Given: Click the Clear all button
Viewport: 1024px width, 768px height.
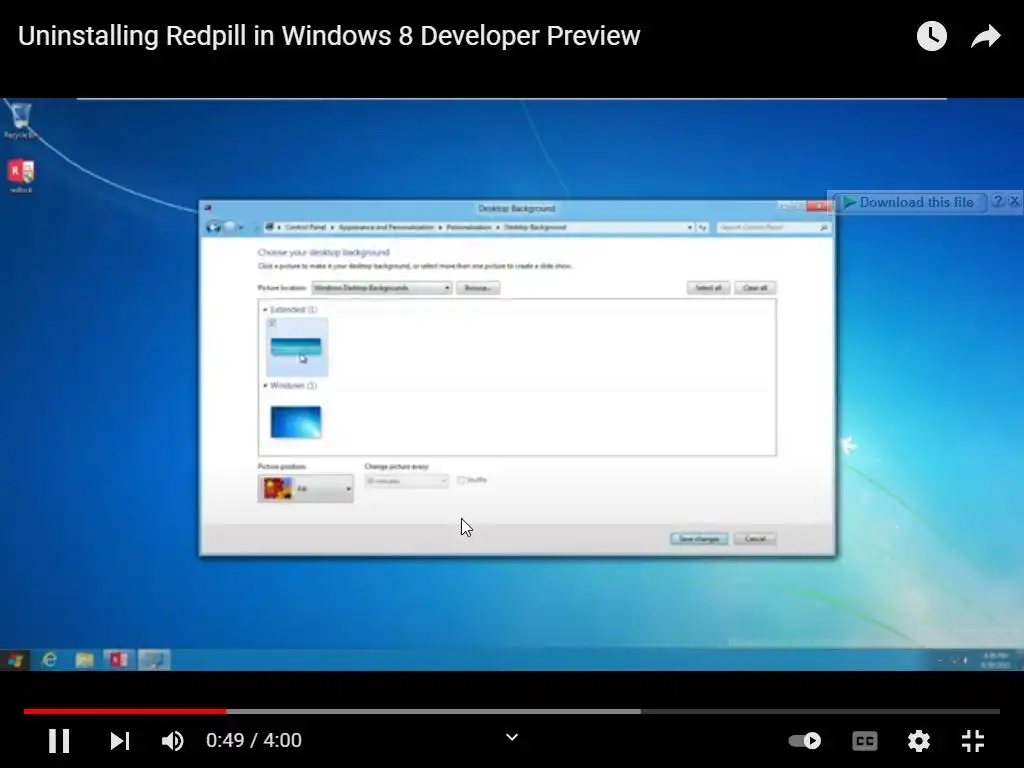Looking at the screenshot, I should click(755, 288).
